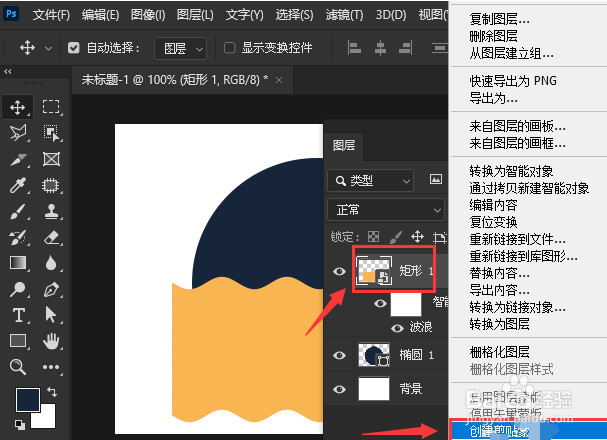Open the 图层 auto-select dropdown
The image size is (607, 440).
pyautogui.click(x=180, y=48)
